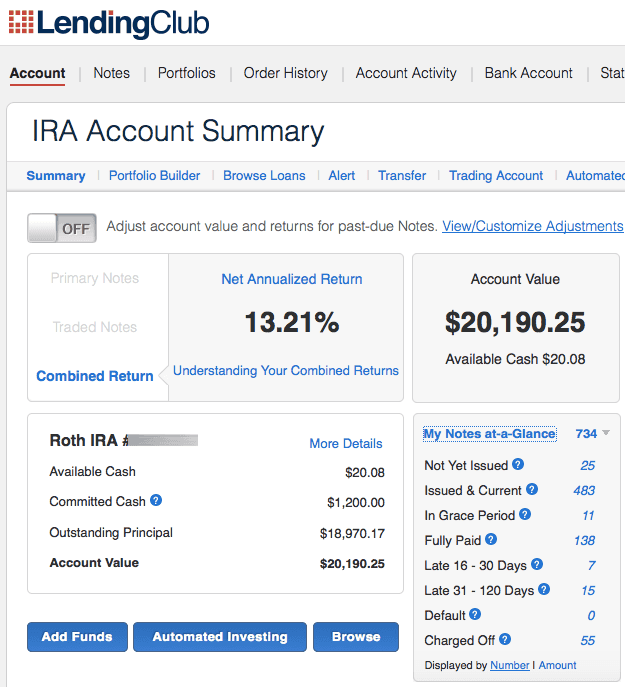Open the Account main tab
Image resolution: width=625 pixels, height=687 pixels.
[x=37, y=73]
